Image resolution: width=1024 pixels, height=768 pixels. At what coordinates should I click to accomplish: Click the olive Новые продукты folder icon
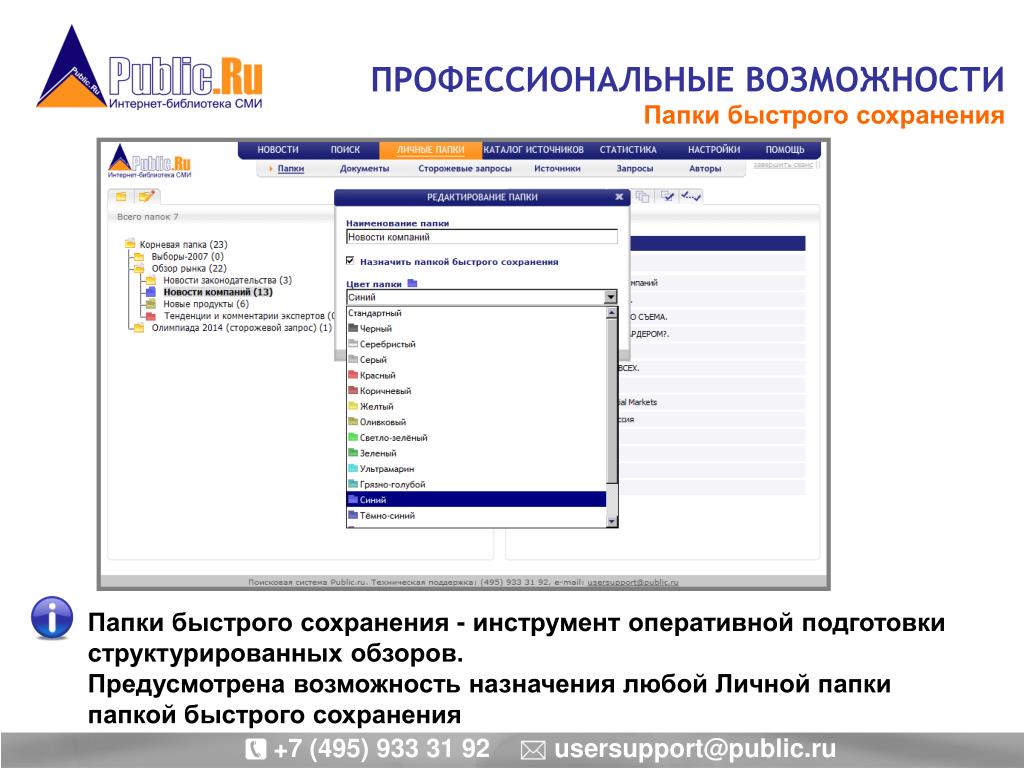pos(151,304)
